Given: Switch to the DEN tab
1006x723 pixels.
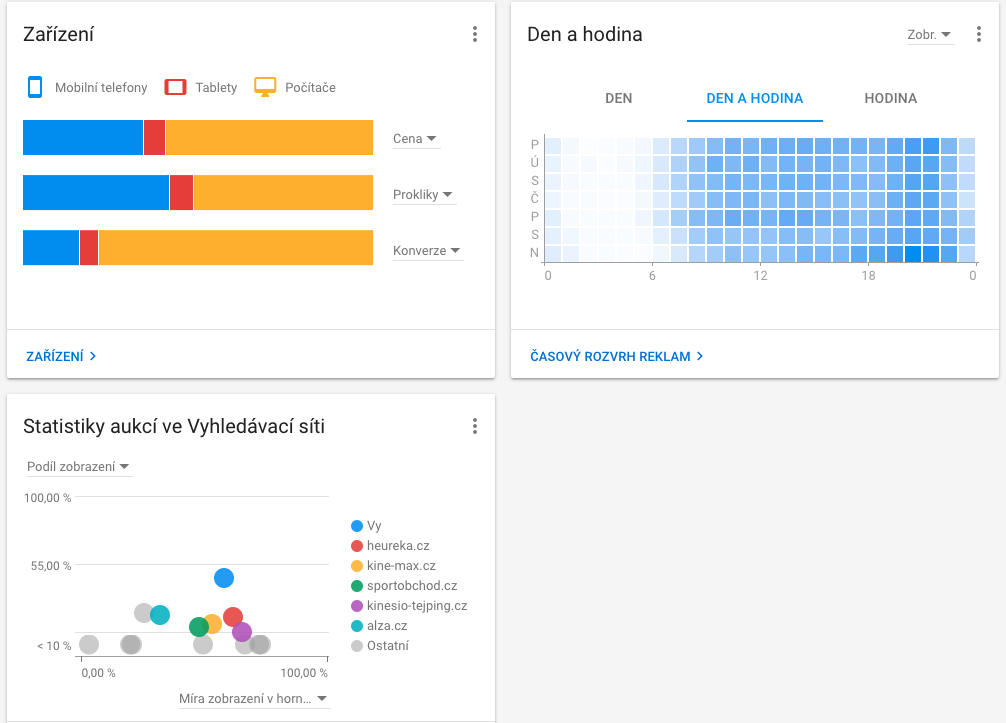Looking at the screenshot, I should click(x=619, y=98).
